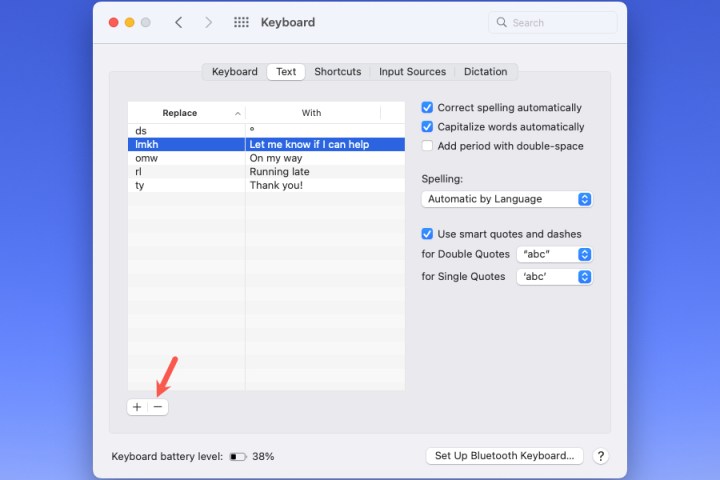The height and width of the screenshot is (480, 720).
Task: Enable Add period with double-space
Action: [x=428, y=146]
